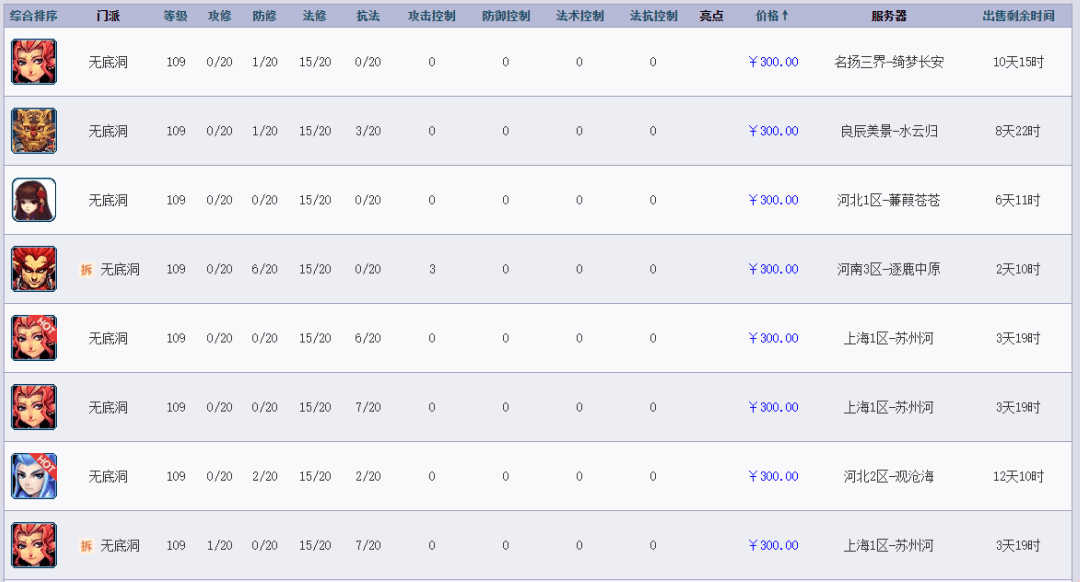The image size is (1080, 582).
Task: Click the blue-haired HOT avatar
Action: tap(34, 476)
